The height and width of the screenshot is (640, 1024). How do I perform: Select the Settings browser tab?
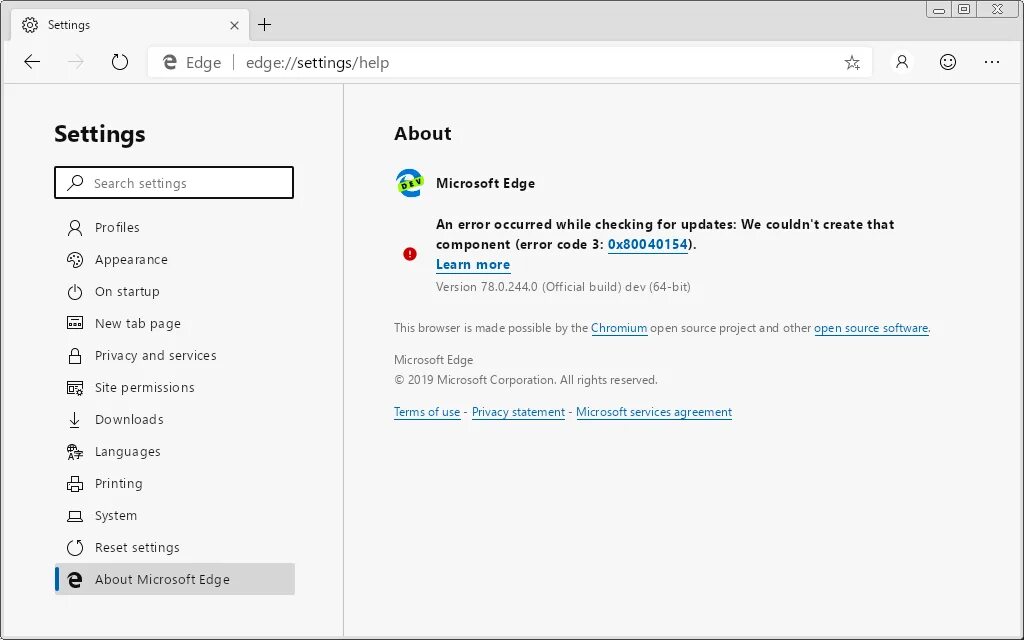click(x=130, y=25)
